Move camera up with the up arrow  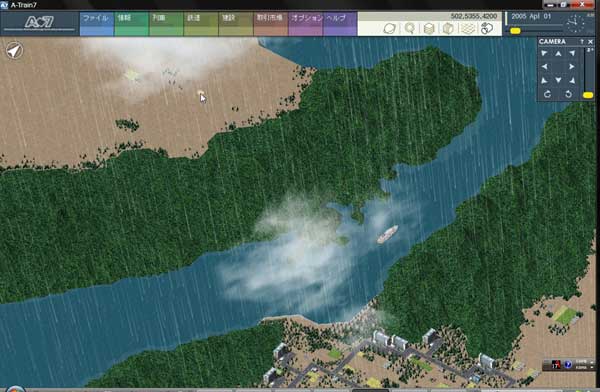coord(558,54)
